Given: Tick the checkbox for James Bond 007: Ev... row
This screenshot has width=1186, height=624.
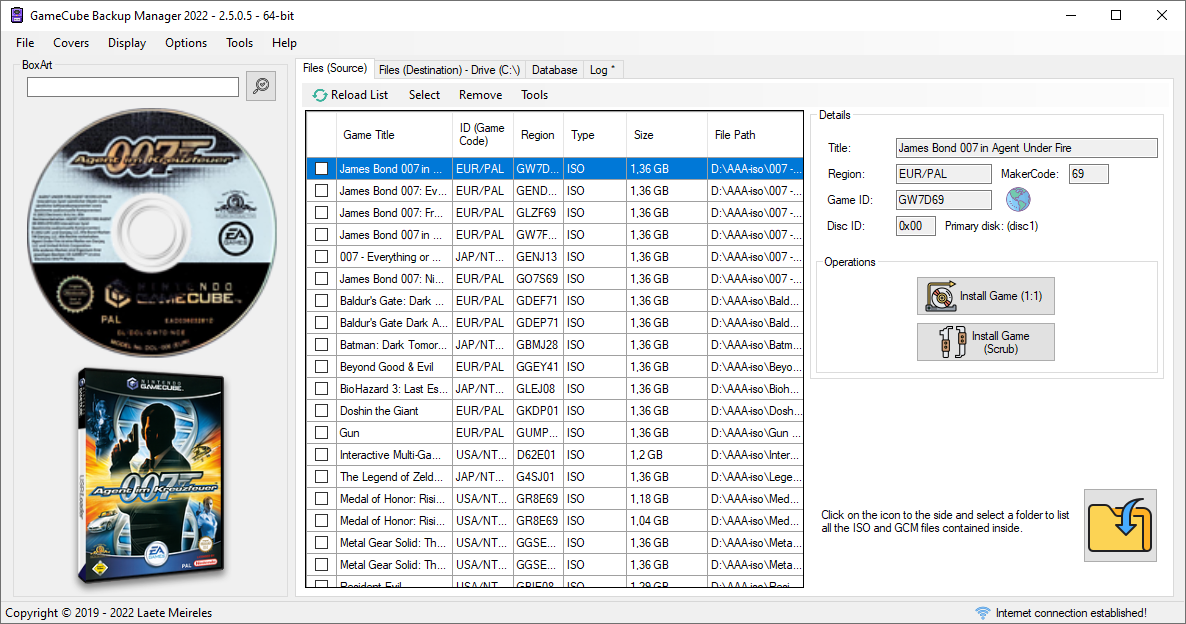Looking at the screenshot, I should tap(321, 191).
